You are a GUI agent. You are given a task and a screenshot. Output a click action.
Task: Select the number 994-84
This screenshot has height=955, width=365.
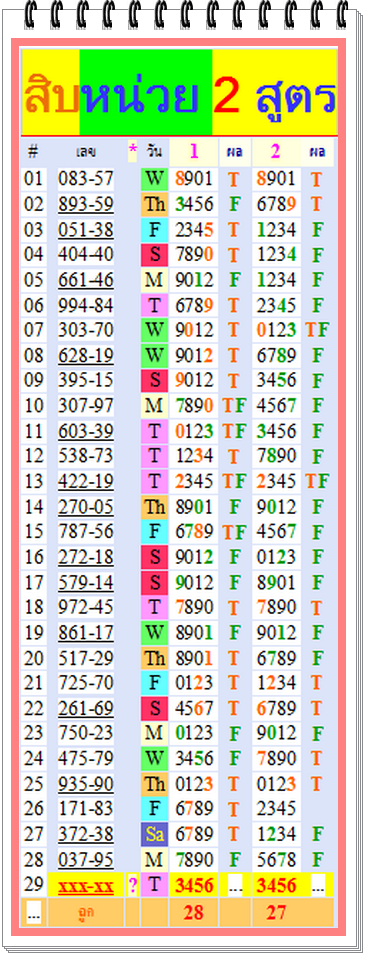[x=86, y=305]
